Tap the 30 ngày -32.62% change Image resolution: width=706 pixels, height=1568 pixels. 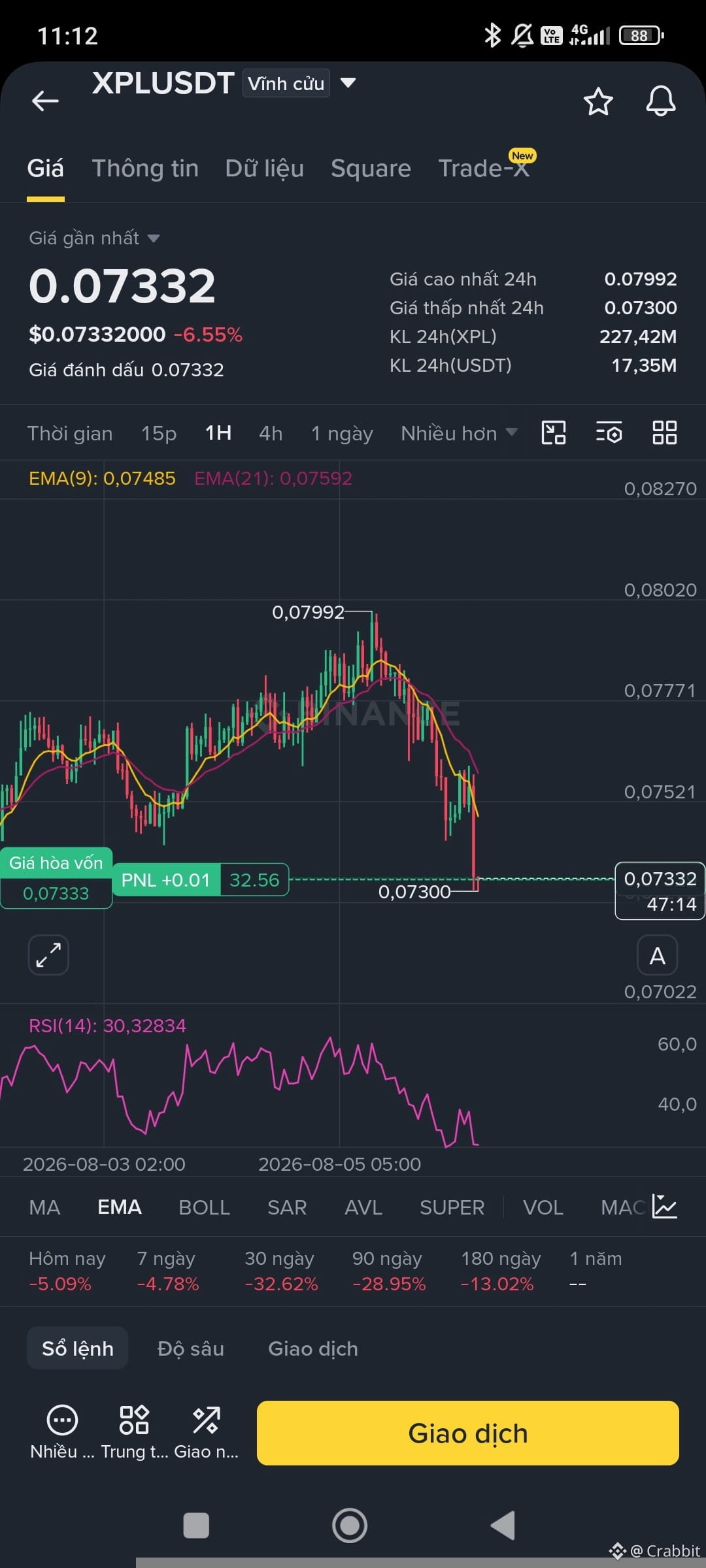(281, 1271)
